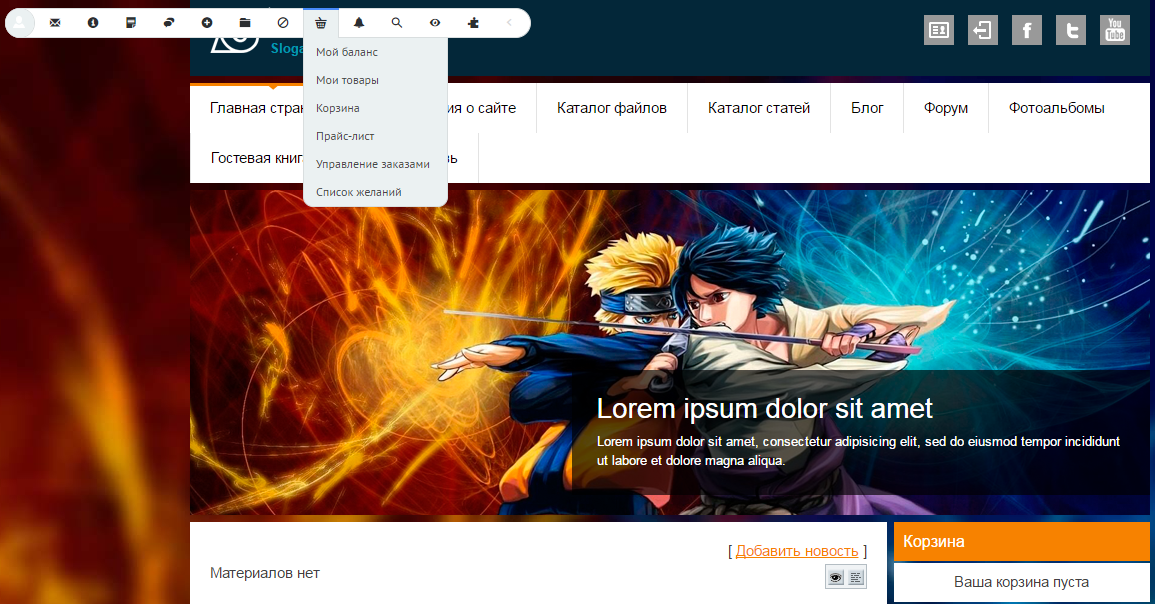Open the 'Блог' nav tab
Image resolution: width=1155 pixels, height=604 pixels.
tap(867, 108)
